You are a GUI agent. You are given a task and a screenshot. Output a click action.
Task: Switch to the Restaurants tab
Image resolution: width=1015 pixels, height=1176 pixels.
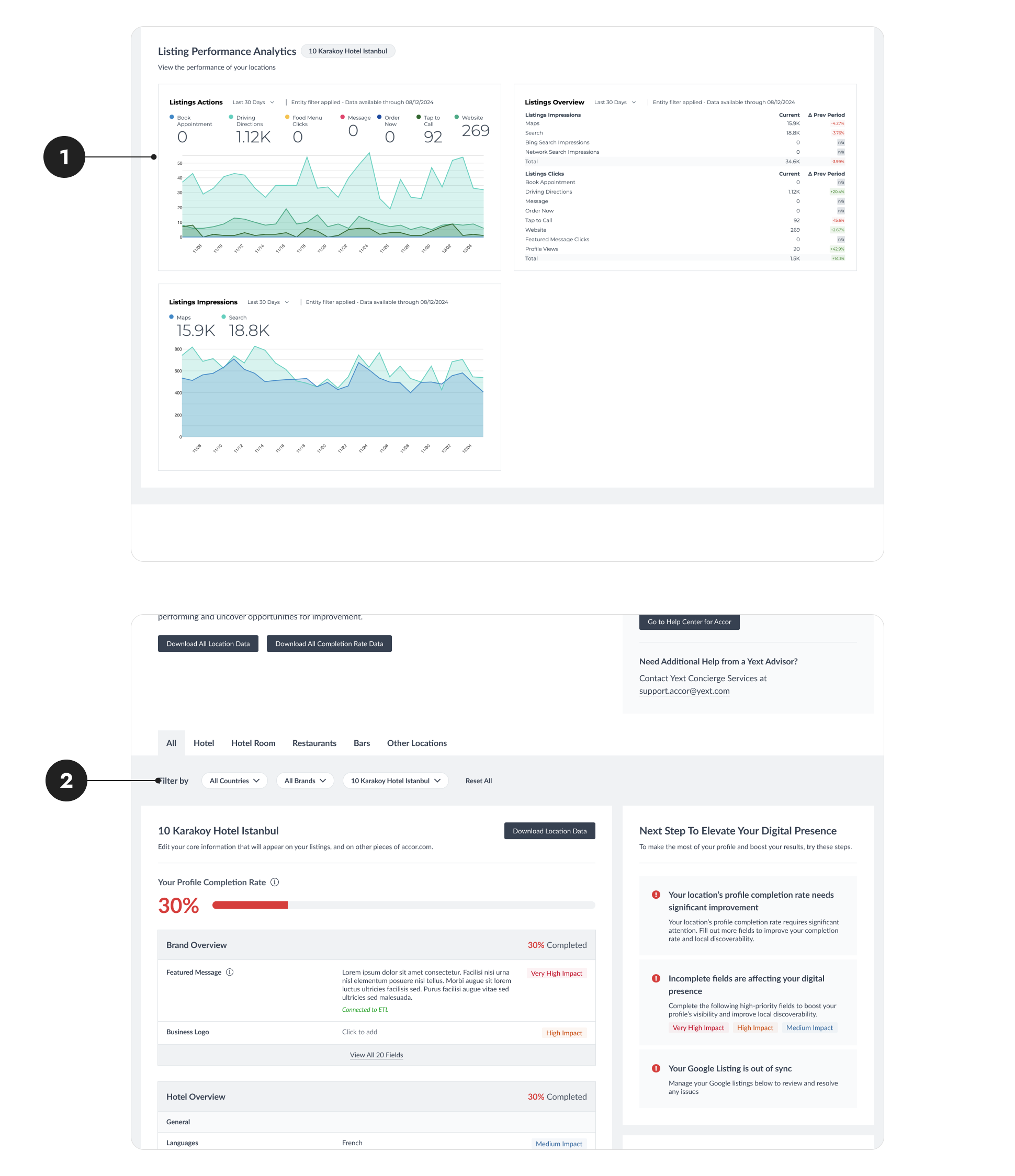pyautogui.click(x=314, y=743)
